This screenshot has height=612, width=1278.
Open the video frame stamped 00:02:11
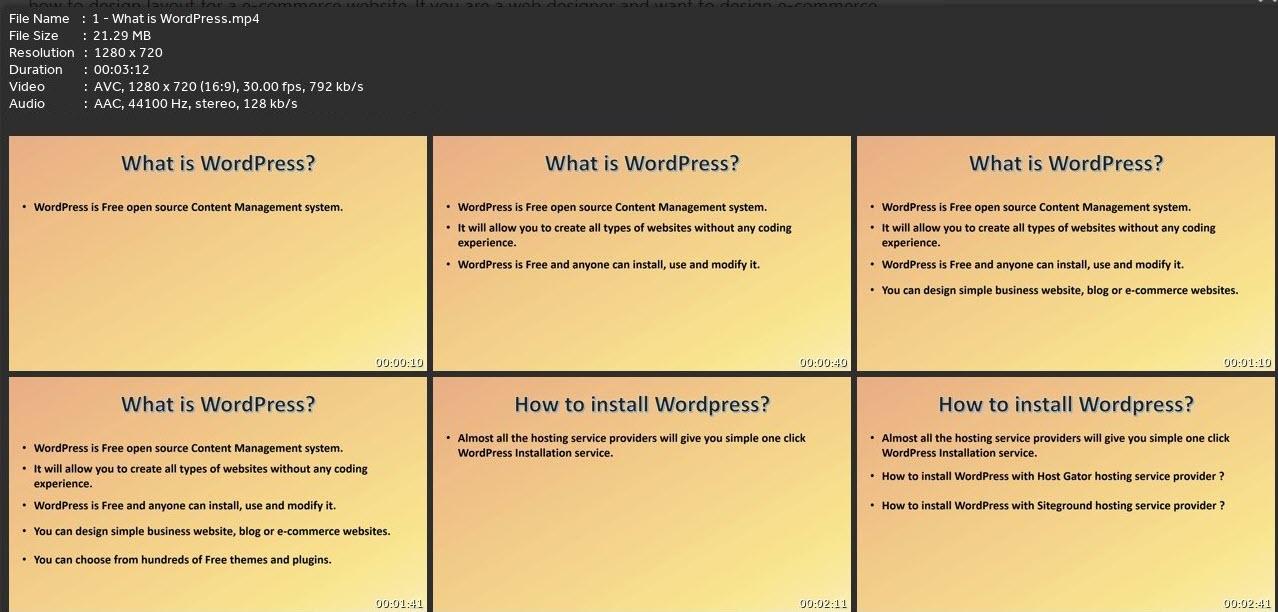point(642,494)
